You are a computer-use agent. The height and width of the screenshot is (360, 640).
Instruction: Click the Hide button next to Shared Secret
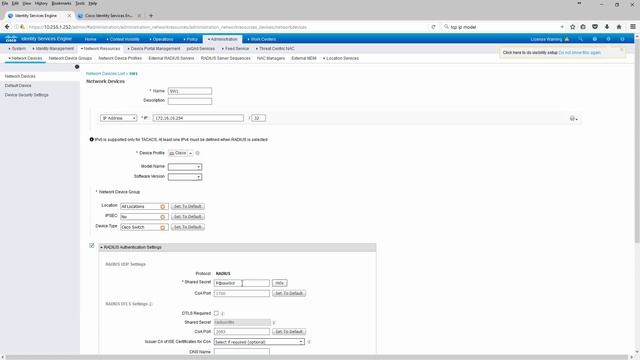pyautogui.click(x=280, y=283)
